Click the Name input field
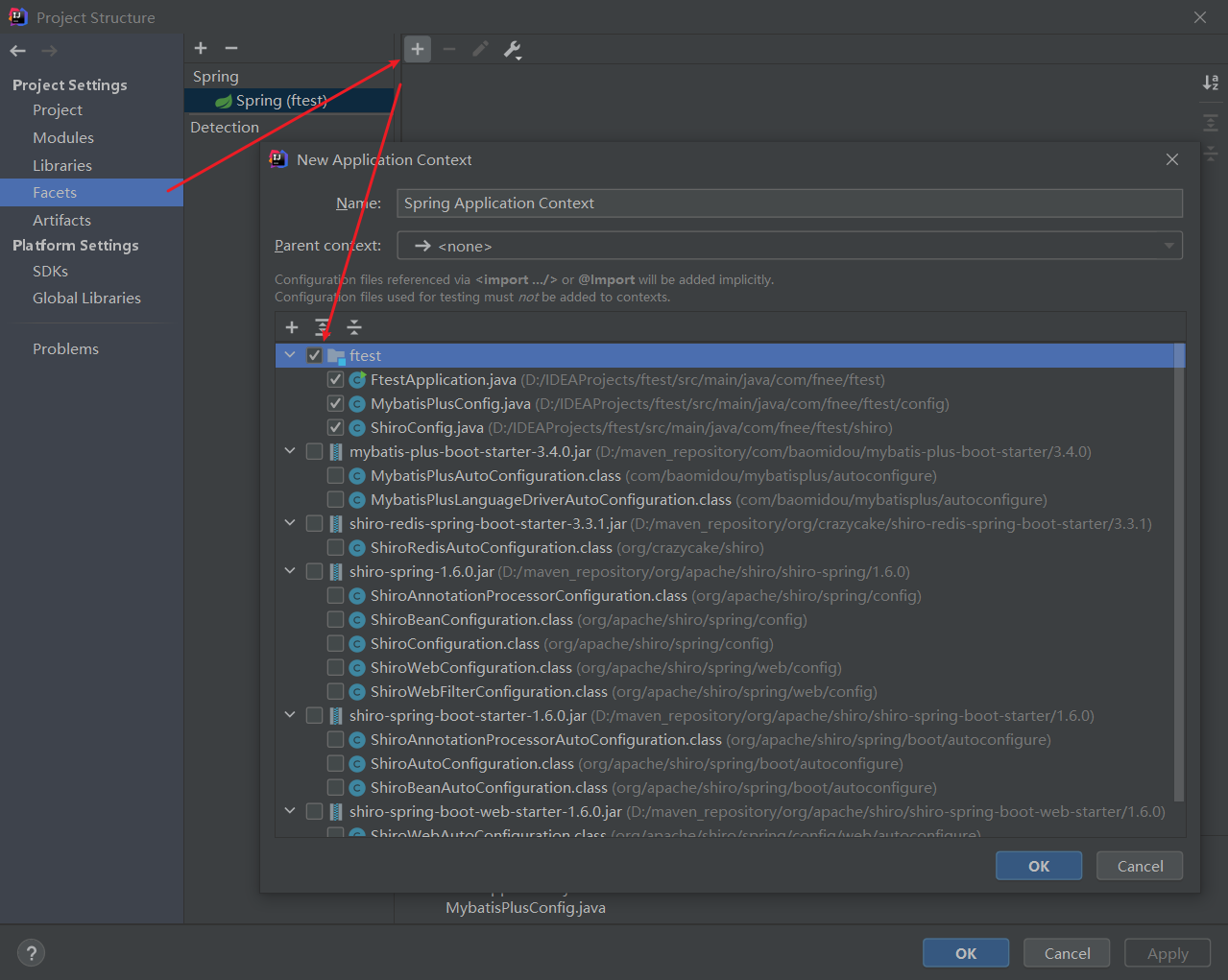The height and width of the screenshot is (980, 1228). point(789,203)
